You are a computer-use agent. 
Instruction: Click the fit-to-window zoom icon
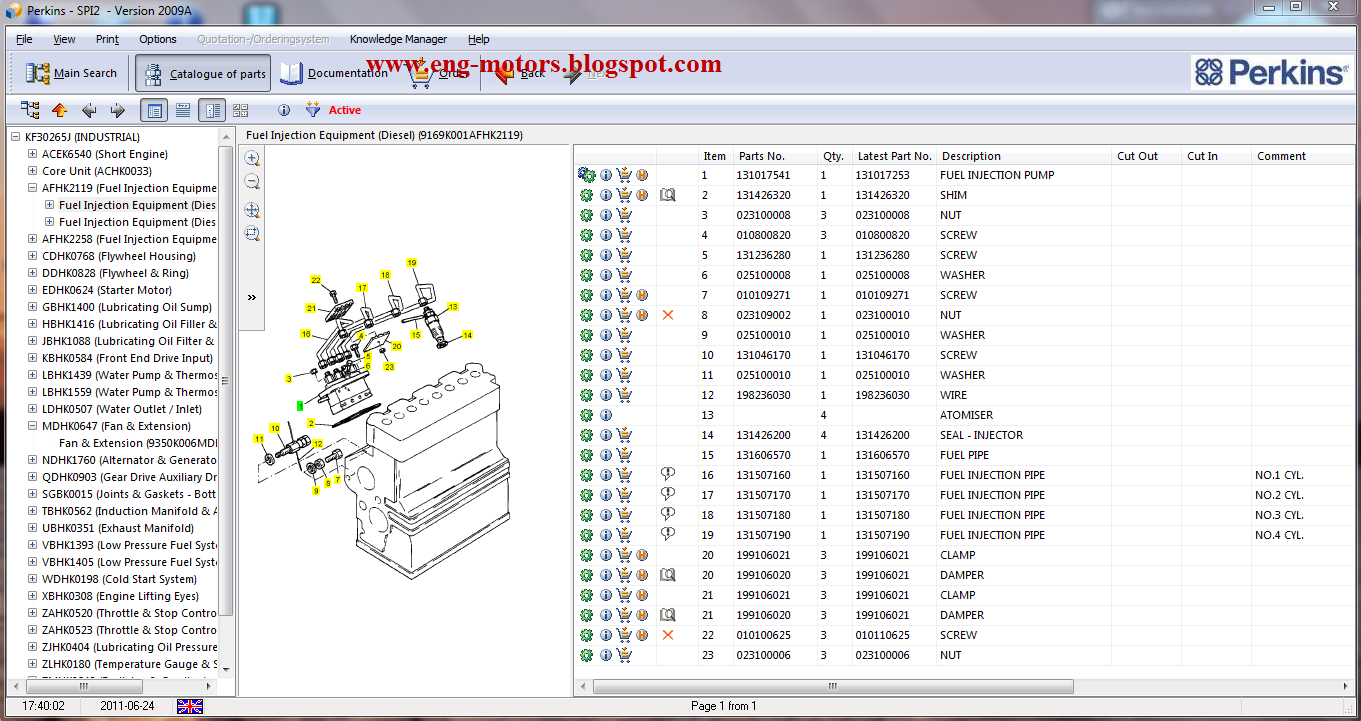click(x=252, y=210)
